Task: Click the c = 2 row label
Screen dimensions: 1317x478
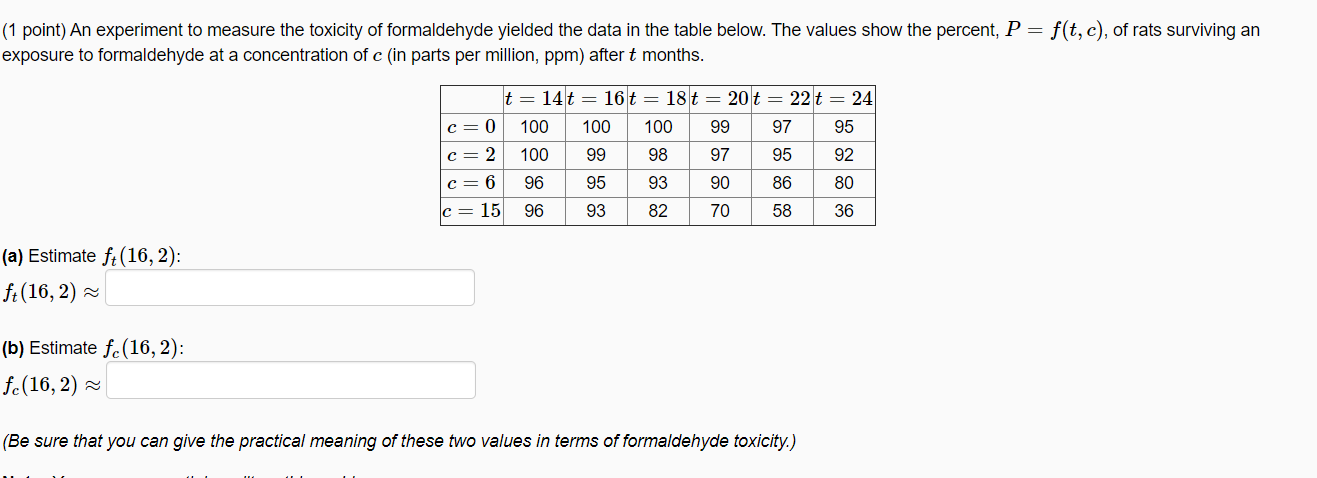Action: pyautogui.click(x=472, y=155)
